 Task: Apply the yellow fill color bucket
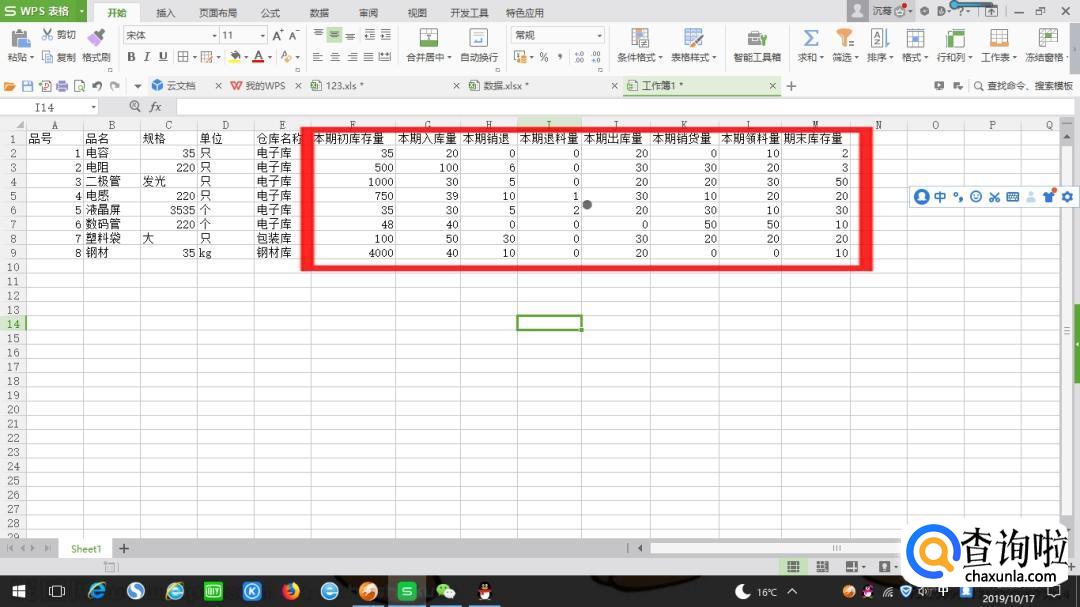[235, 57]
